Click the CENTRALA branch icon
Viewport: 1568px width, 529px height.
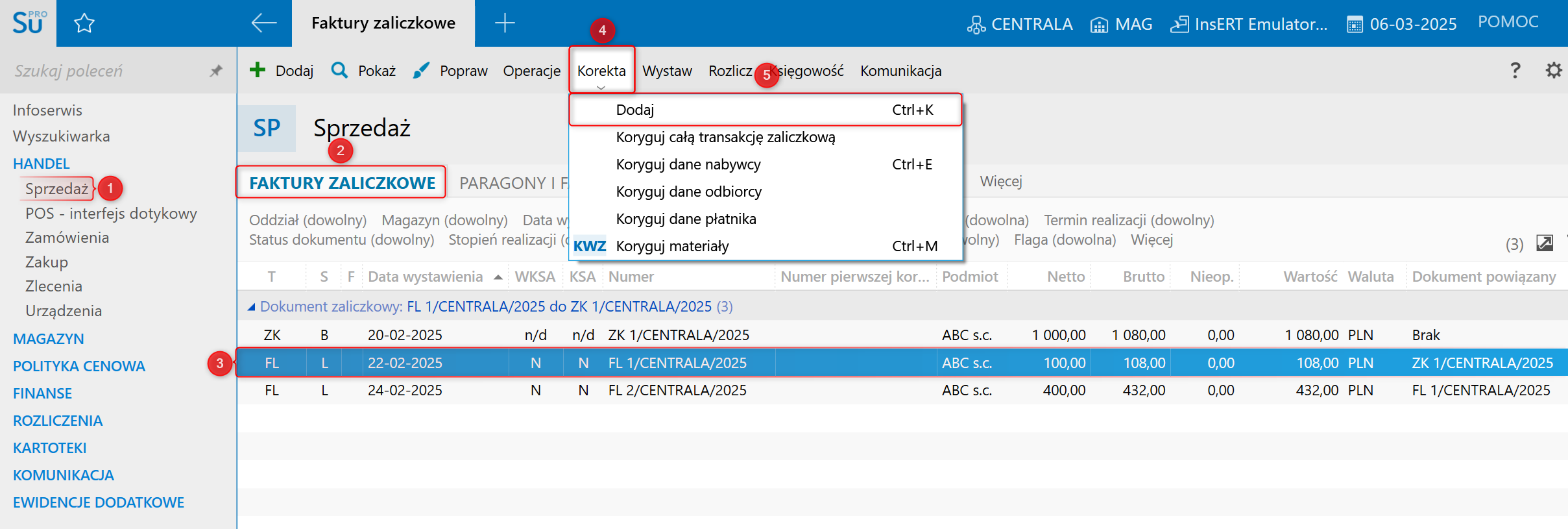point(976,25)
